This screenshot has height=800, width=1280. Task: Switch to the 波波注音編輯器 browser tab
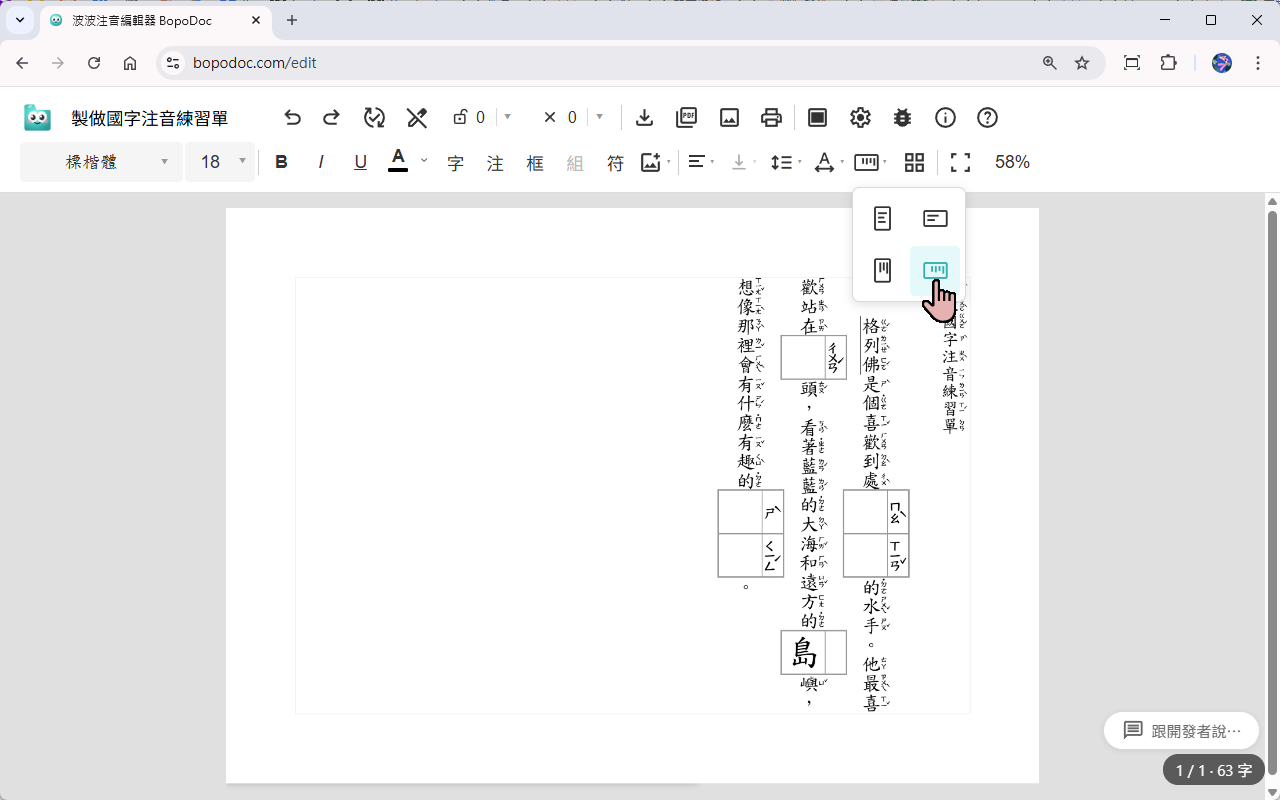(140, 20)
